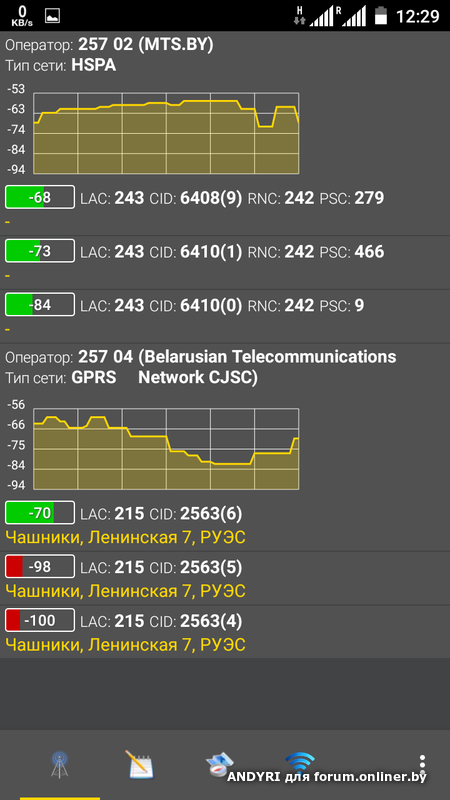450x800 pixels.
Task: Open the three-dot overflow menu
Action: click(x=422, y=765)
